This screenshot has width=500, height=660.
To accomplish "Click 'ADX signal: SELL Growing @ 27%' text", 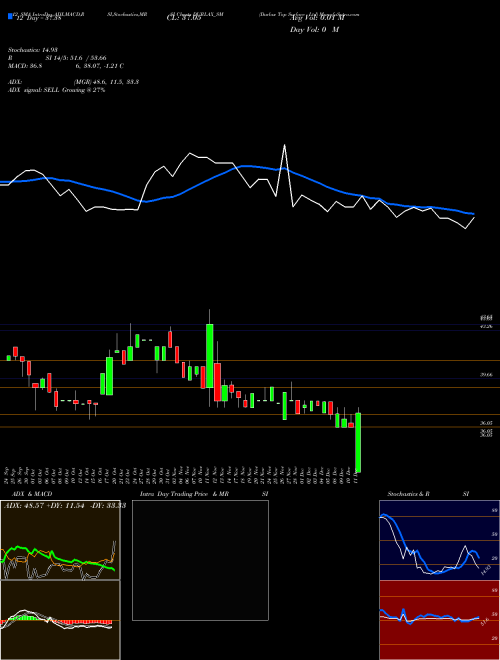I will pos(56,90).
